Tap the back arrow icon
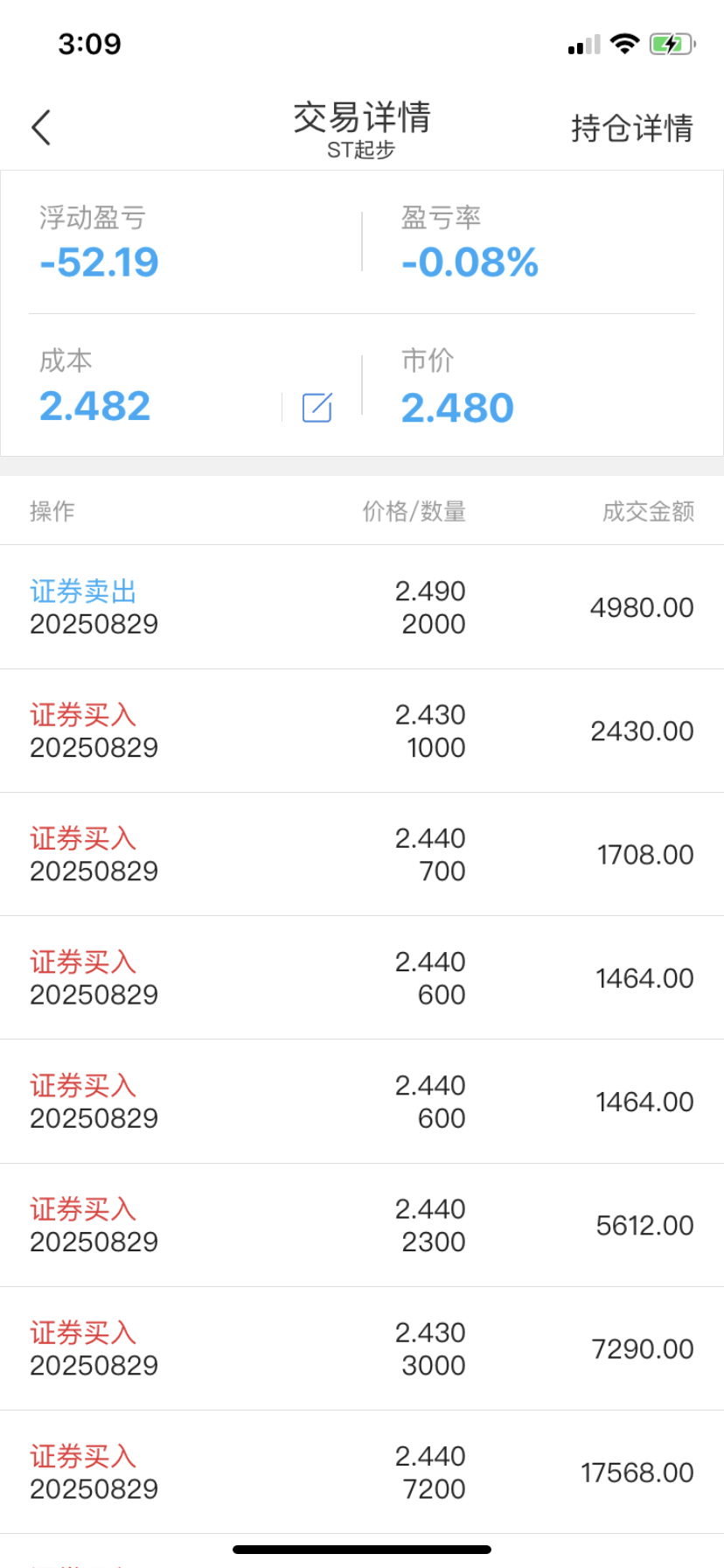 point(41,128)
